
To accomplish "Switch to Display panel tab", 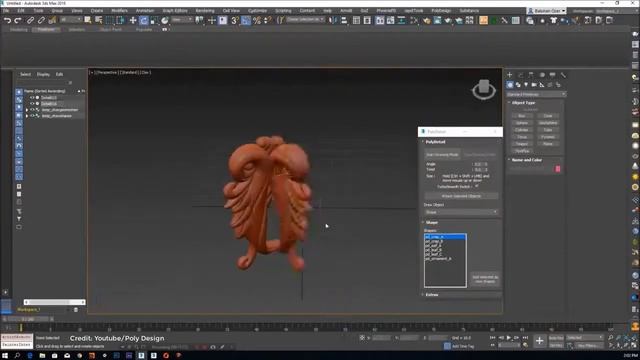I will point(553,75).
